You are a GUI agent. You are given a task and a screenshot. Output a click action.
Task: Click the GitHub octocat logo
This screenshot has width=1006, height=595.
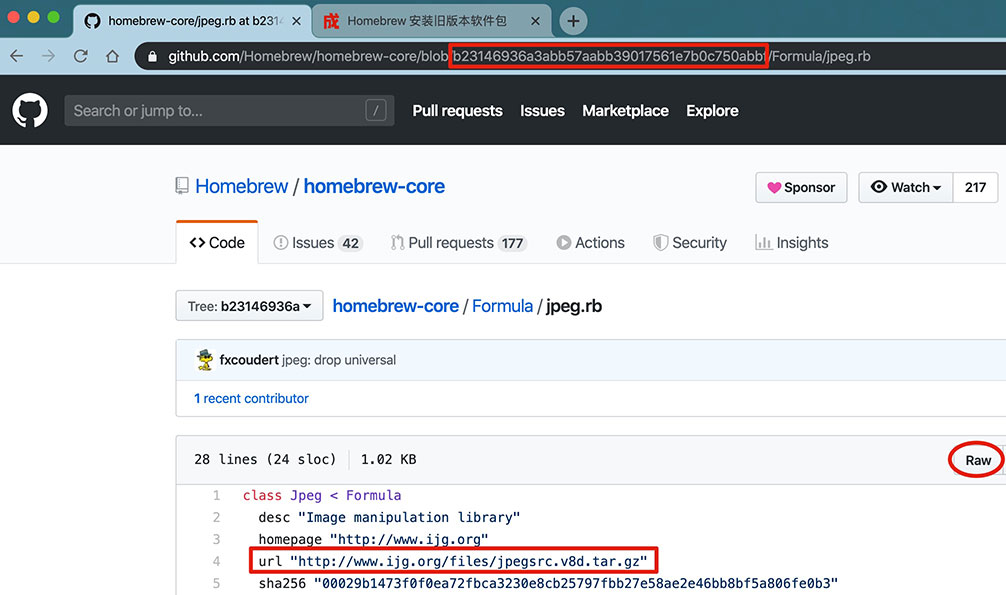[x=30, y=110]
